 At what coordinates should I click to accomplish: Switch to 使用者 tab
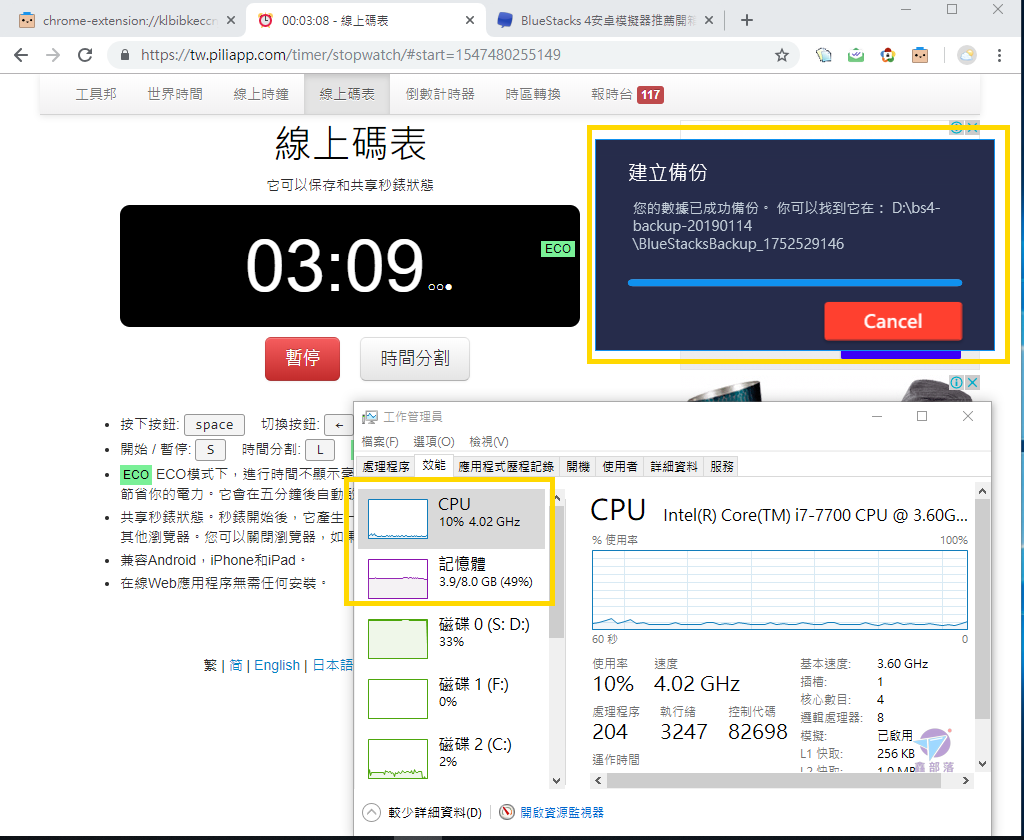pos(620,466)
